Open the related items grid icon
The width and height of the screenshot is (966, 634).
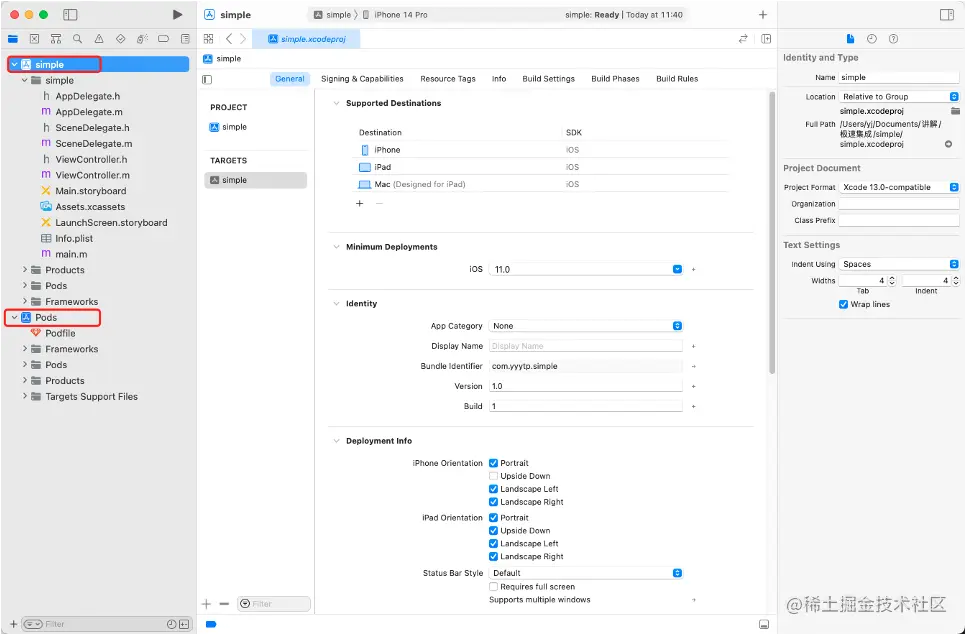pyautogui.click(x=209, y=39)
